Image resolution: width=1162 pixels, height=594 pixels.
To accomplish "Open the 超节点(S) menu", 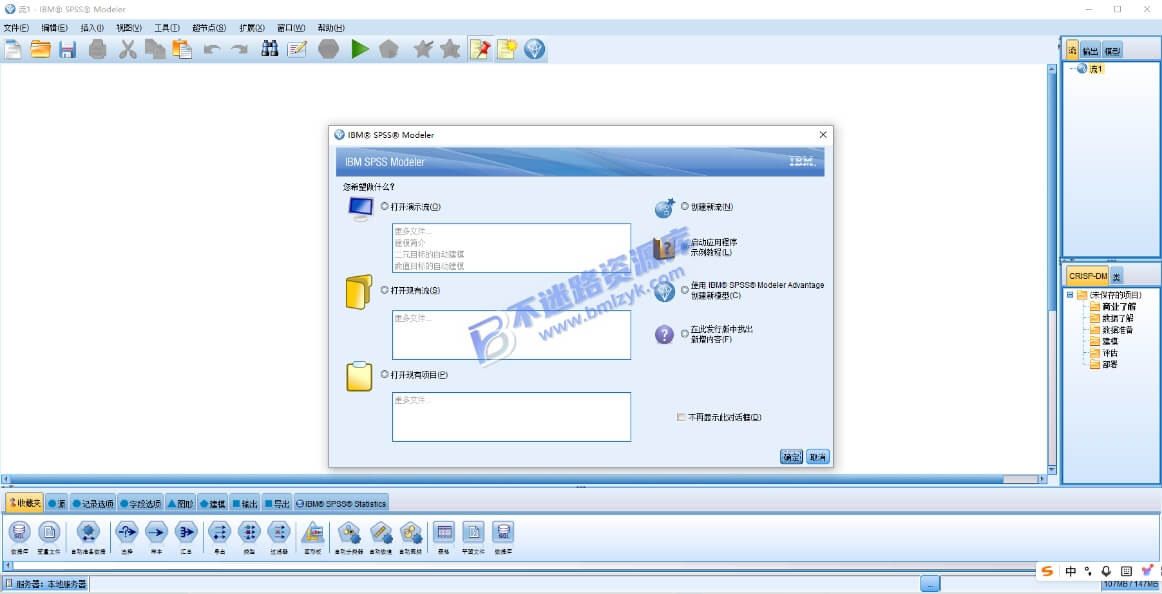I will coord(209,28).
